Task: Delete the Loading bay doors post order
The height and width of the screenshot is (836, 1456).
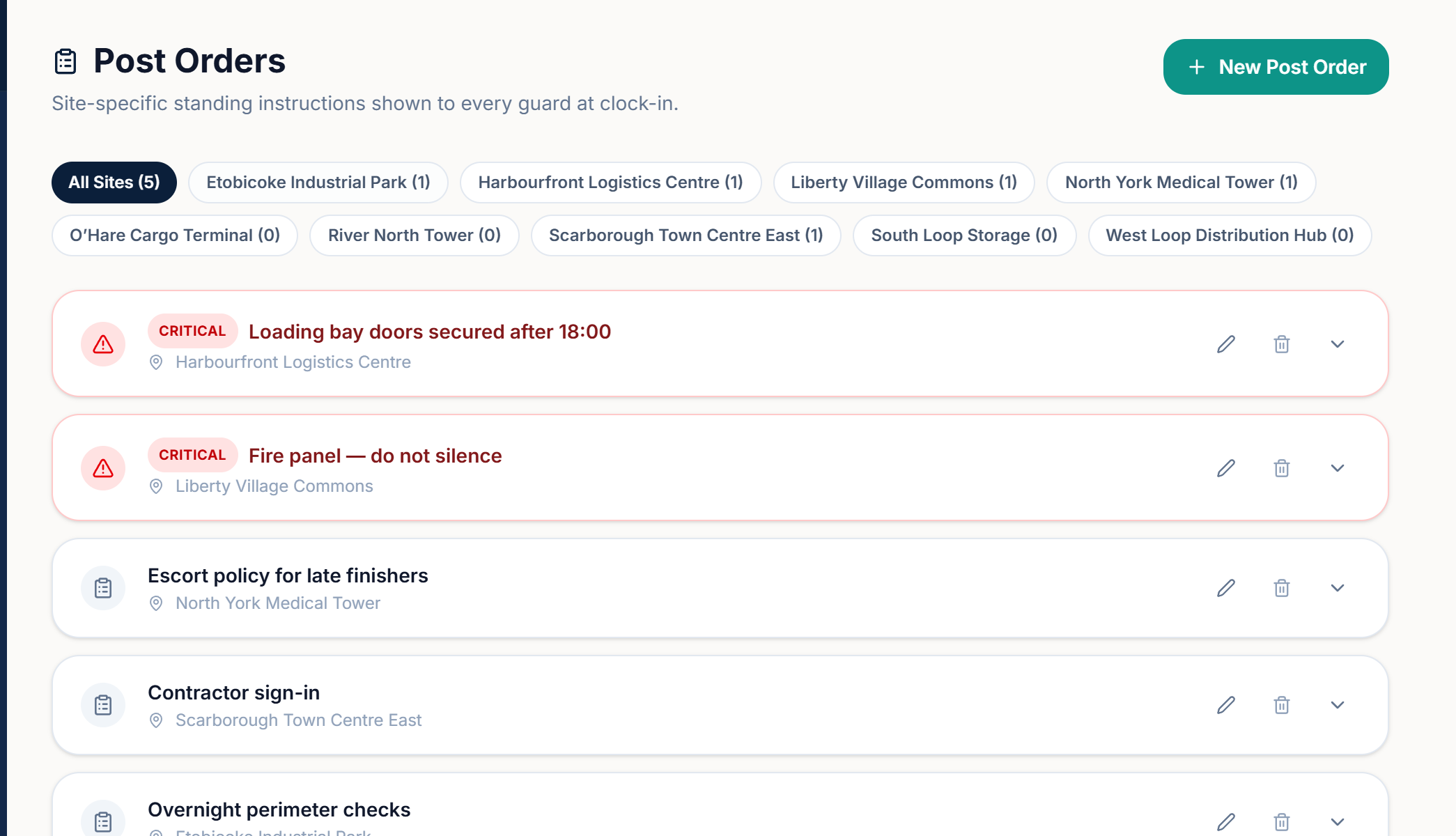Action: pos(1282,344)
